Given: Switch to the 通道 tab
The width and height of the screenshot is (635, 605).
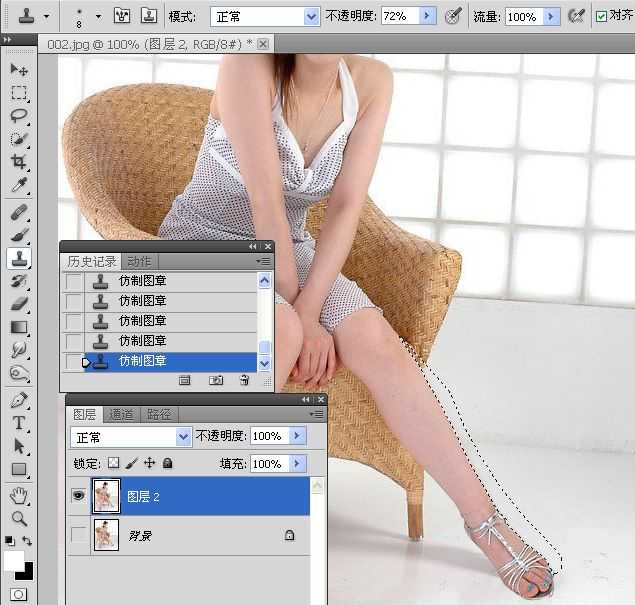Looking at the screenshot, I should tap(121, 415).
